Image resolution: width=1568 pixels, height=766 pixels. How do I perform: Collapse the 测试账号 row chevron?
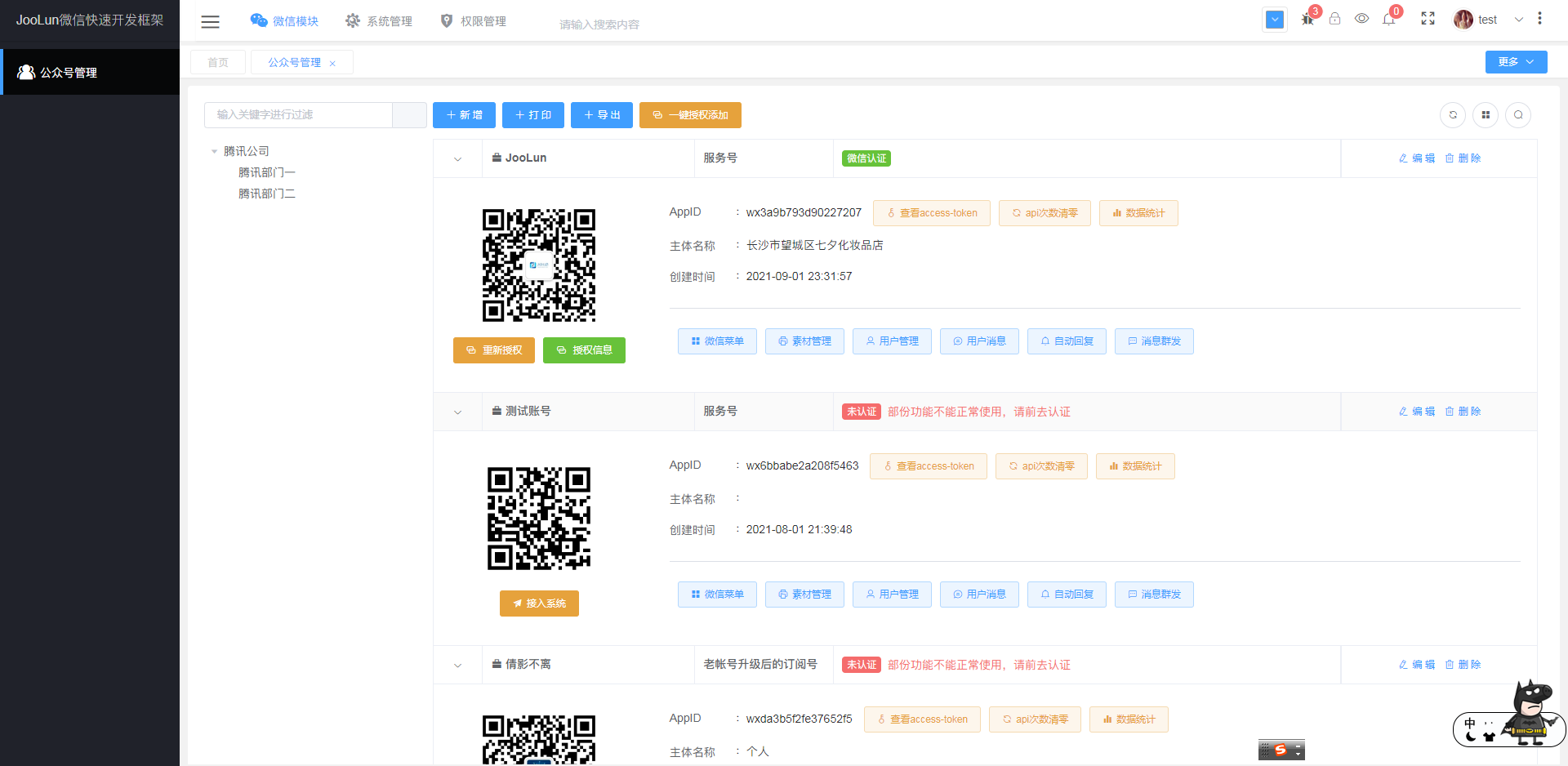pyautogui.click(x=457, y=412)
